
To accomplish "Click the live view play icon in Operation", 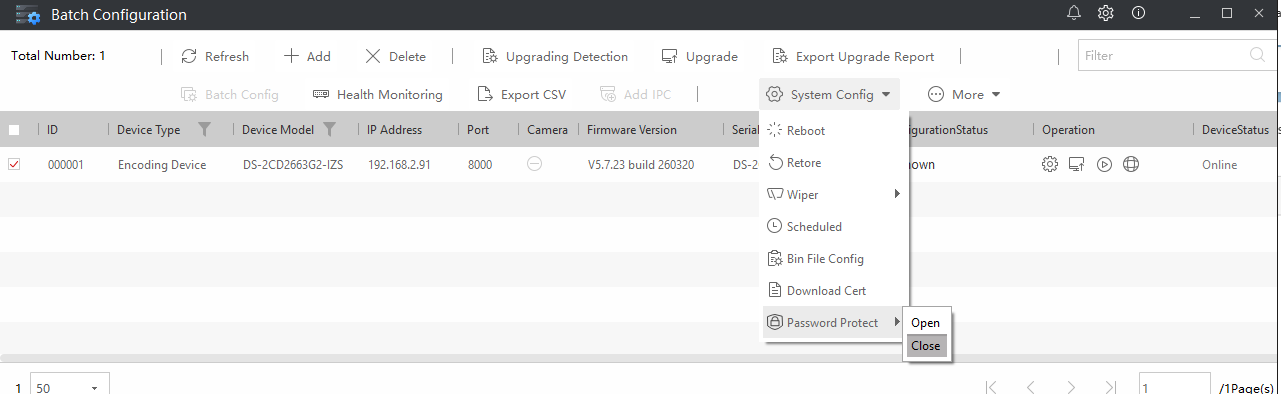I will click(1104, 164).
